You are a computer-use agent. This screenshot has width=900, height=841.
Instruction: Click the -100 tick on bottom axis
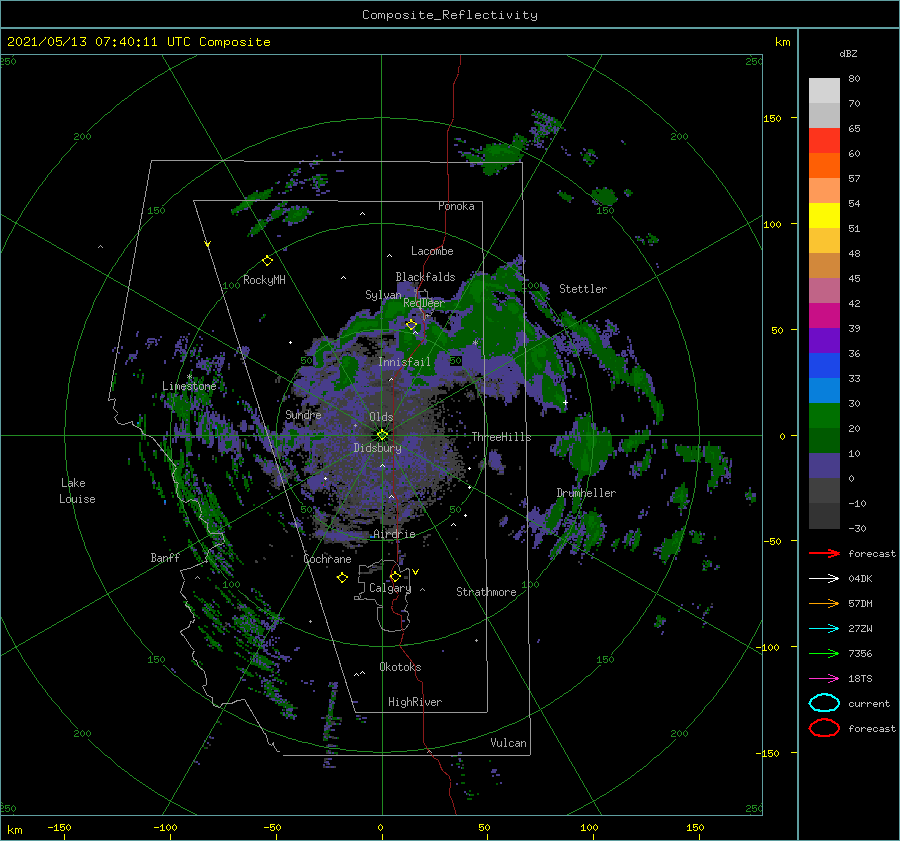click(165, 827)
